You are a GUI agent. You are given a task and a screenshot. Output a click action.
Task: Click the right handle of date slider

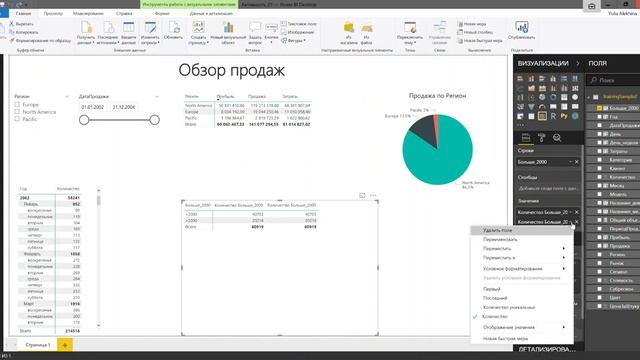154,120
